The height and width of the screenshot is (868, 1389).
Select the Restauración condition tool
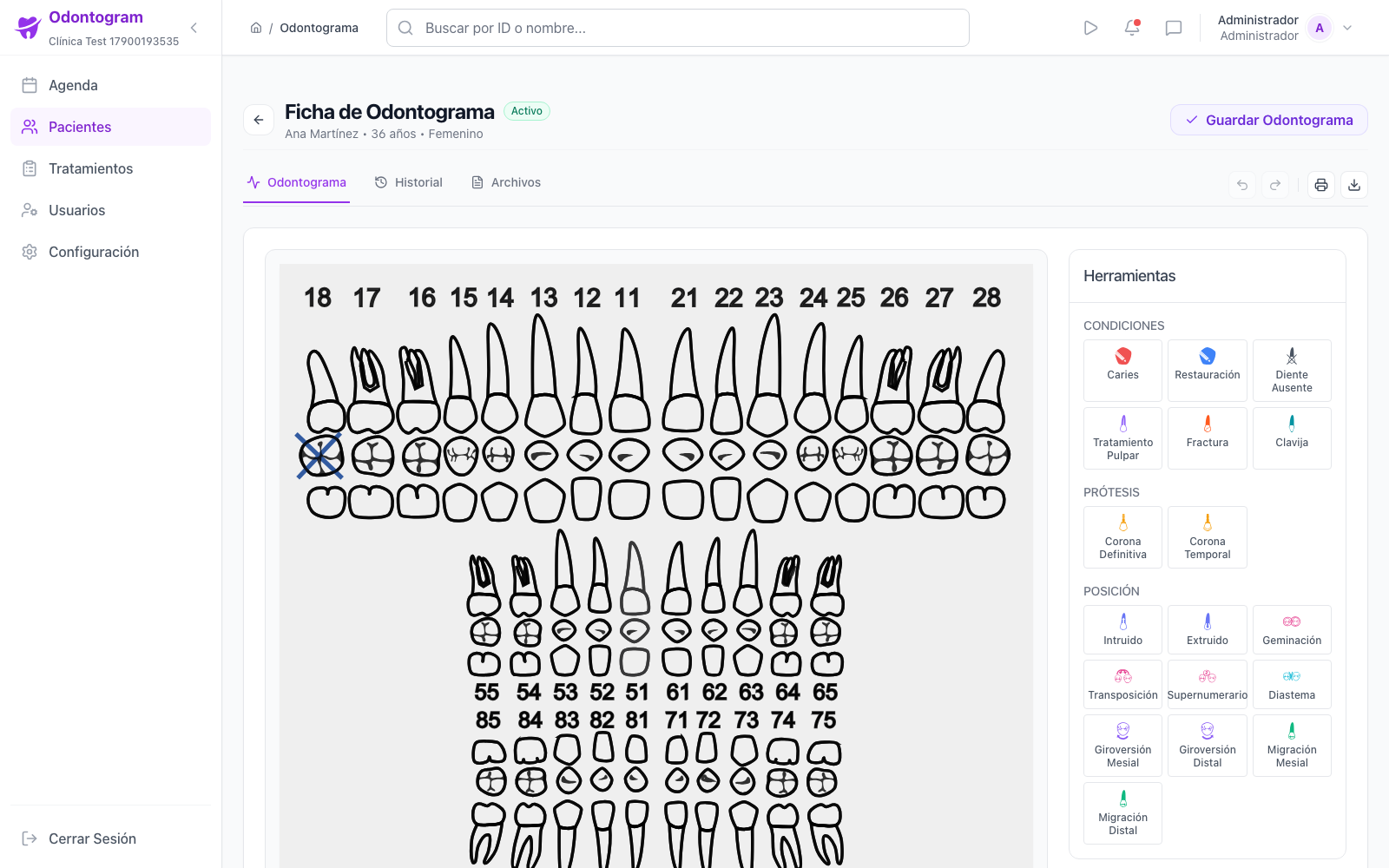click(x=1208, y=371)
